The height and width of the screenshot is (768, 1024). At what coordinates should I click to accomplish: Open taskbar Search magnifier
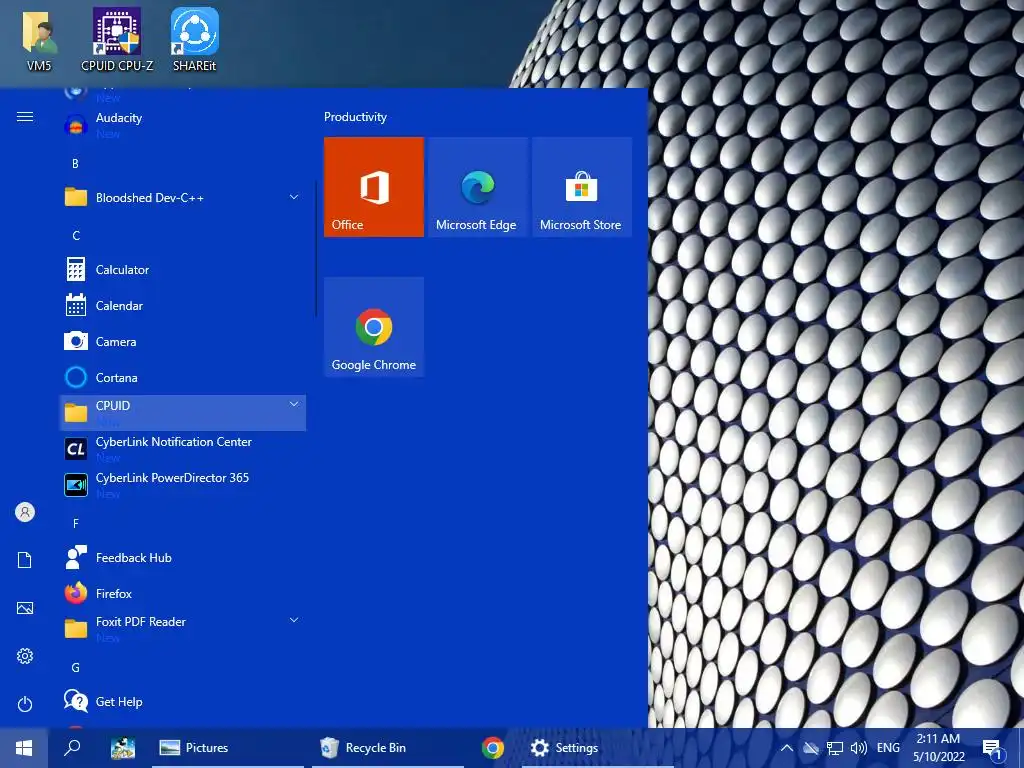(72, 748)
